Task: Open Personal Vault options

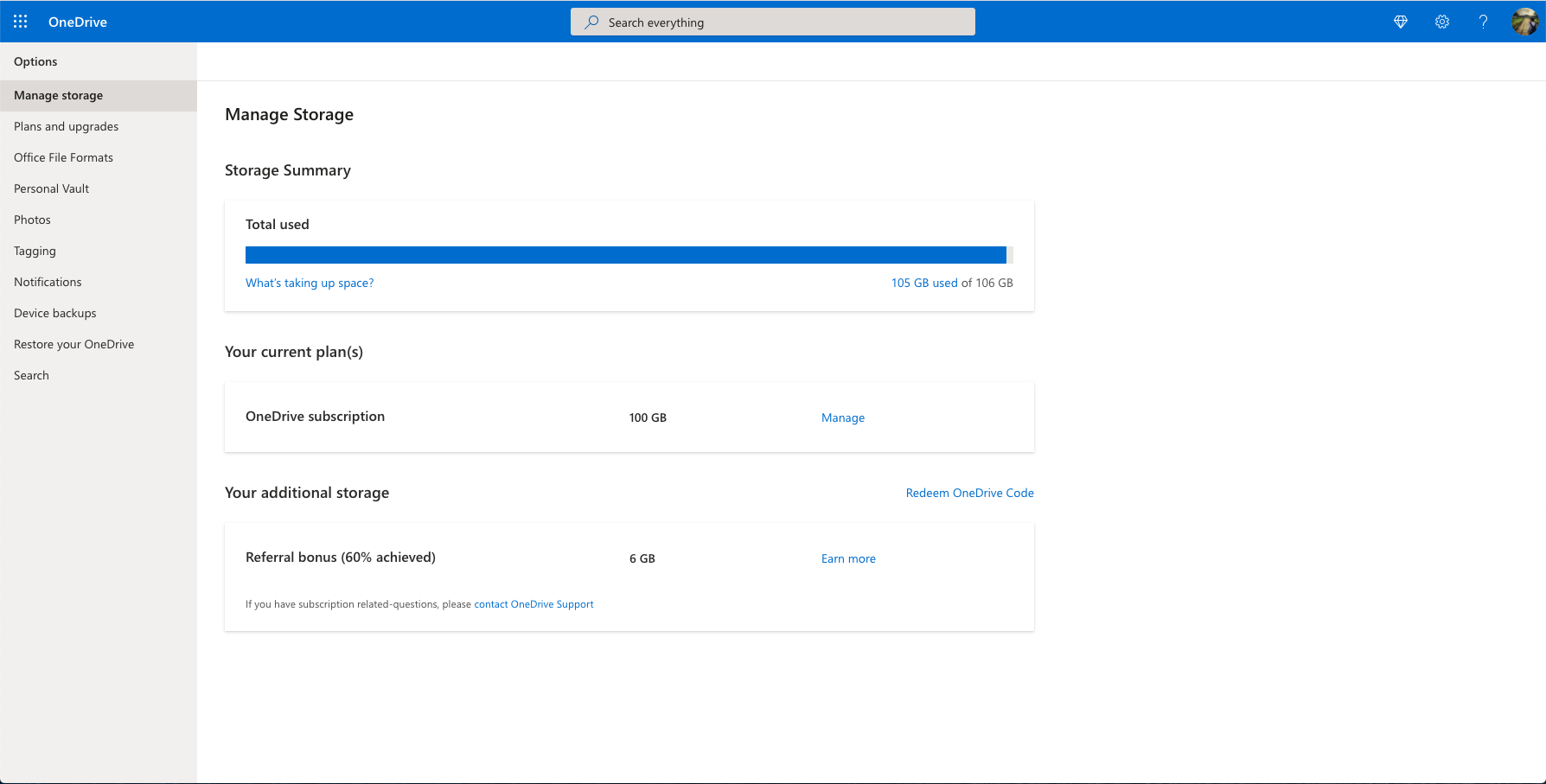Action: [99, 188]
